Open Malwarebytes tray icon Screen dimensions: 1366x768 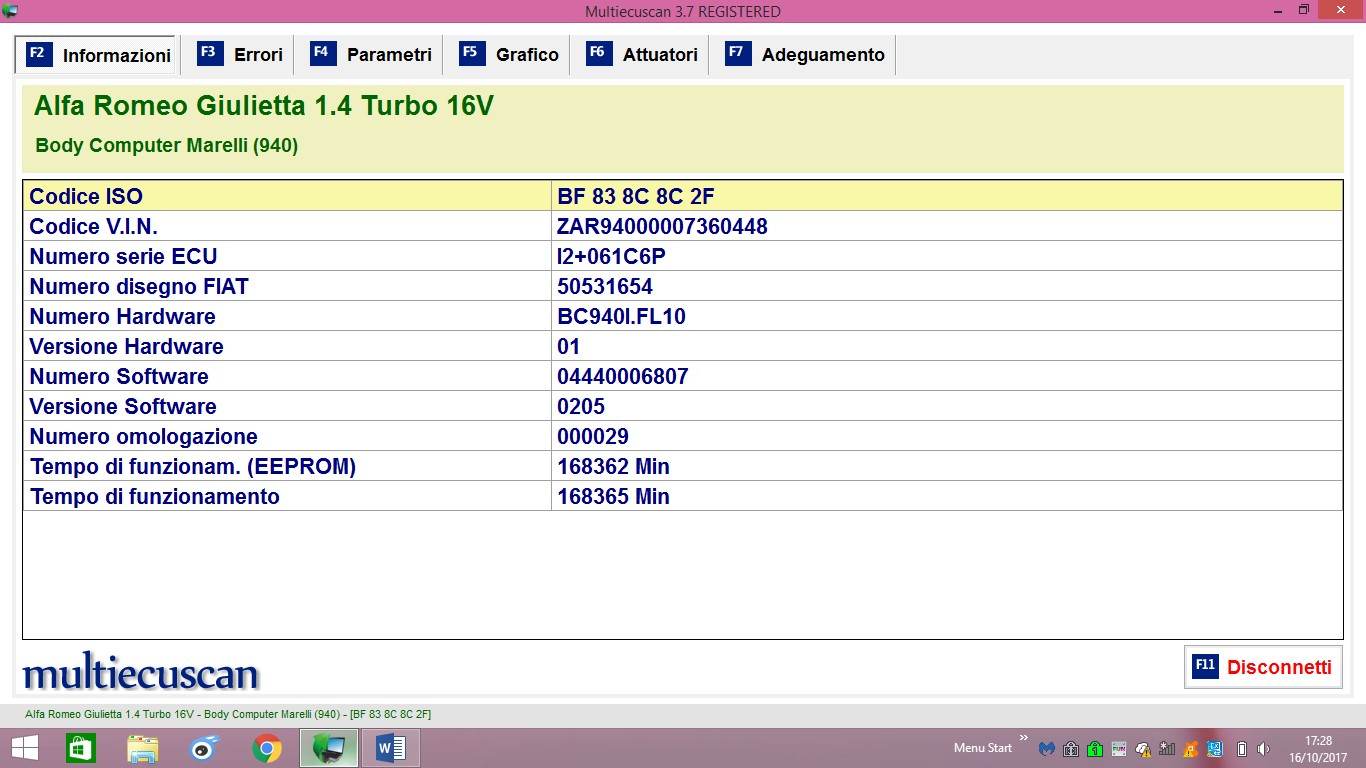click(1047, 748)
